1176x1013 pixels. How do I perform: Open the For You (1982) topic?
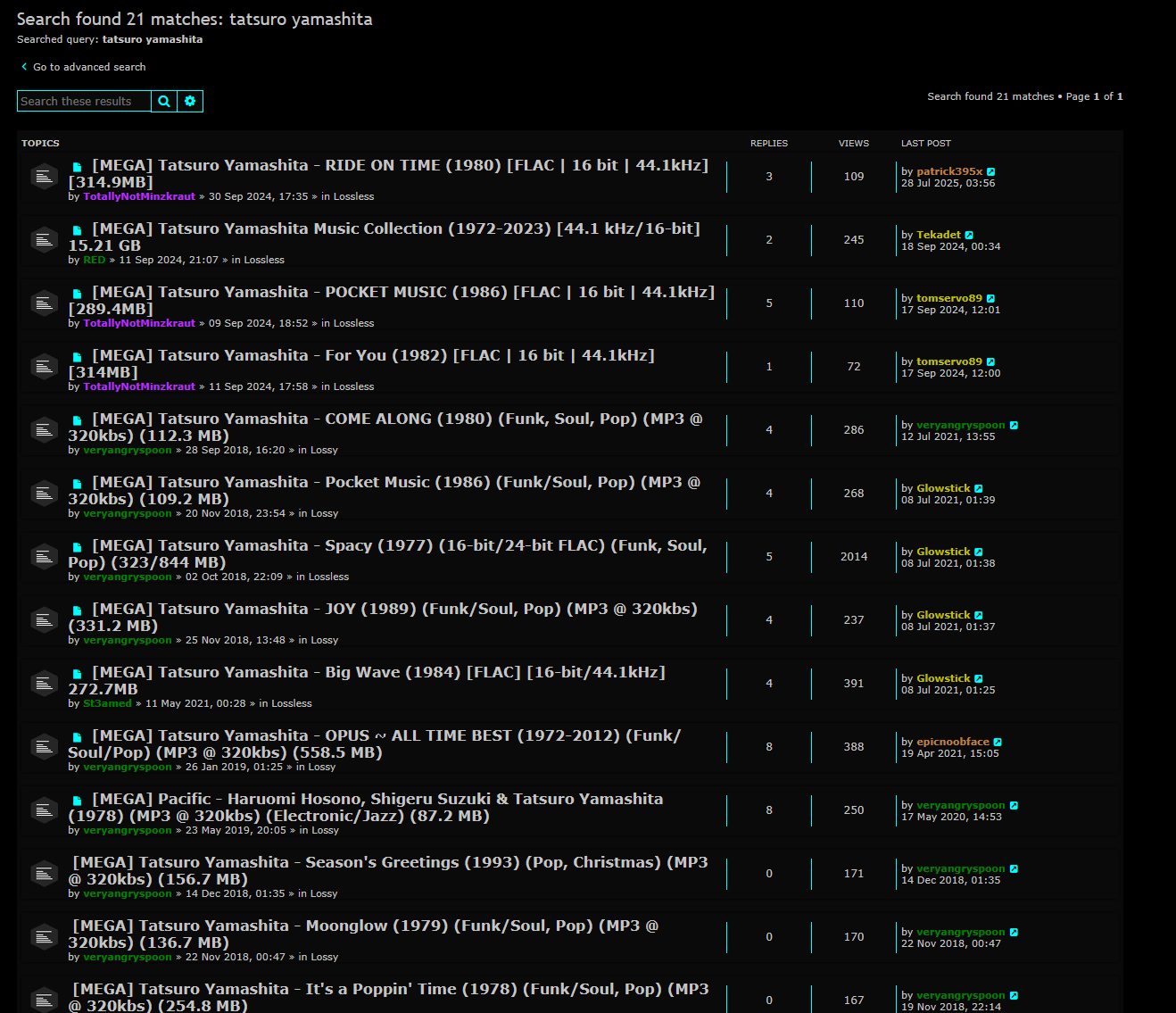(361, 364)
